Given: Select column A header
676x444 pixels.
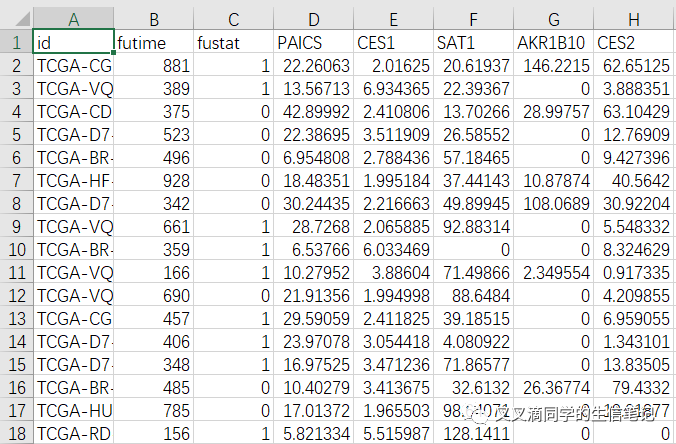Looking at the screenshot, I should point(74,19).
